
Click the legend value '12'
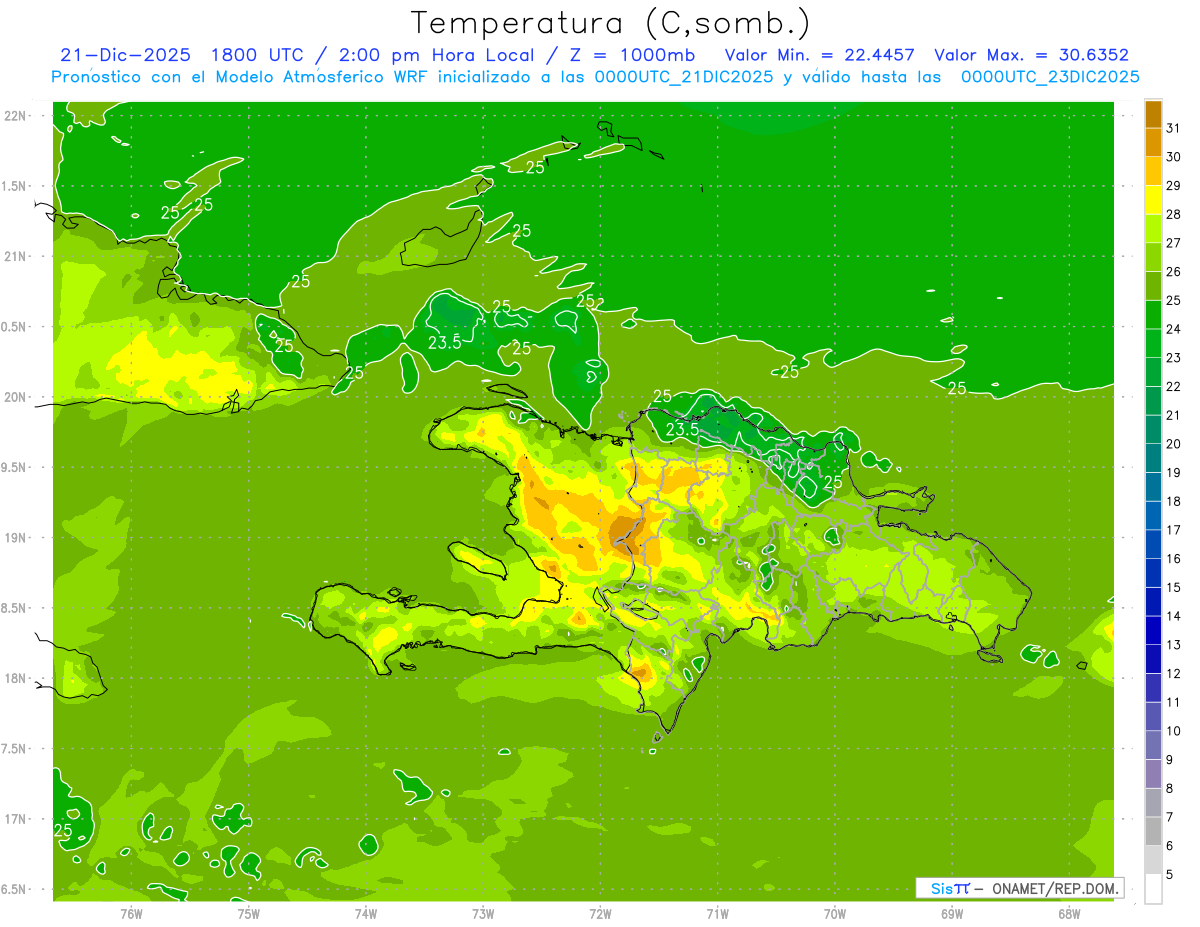(x=1174, y=674)
